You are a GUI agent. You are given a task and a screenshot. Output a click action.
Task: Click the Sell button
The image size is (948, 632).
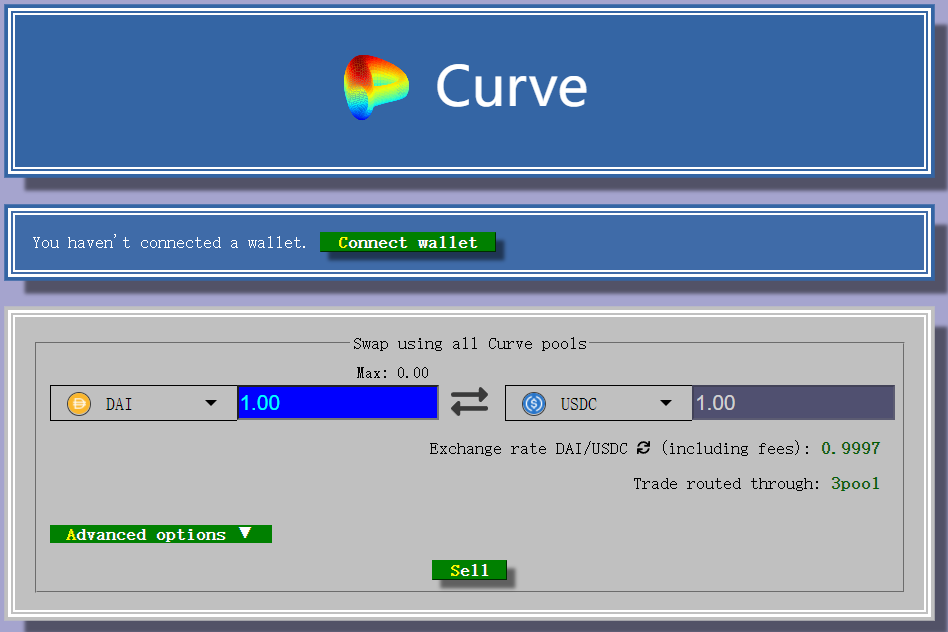coord(470,570)
